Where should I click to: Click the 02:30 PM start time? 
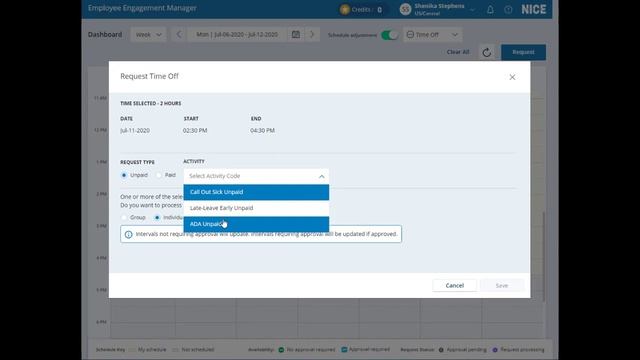click(195, 131)
